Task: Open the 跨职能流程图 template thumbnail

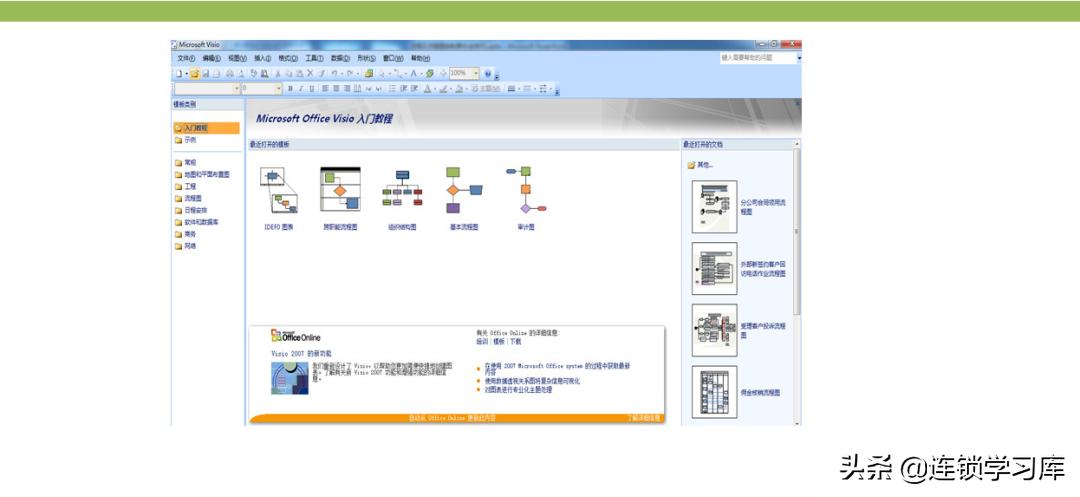Action: [x=340, y=189]
